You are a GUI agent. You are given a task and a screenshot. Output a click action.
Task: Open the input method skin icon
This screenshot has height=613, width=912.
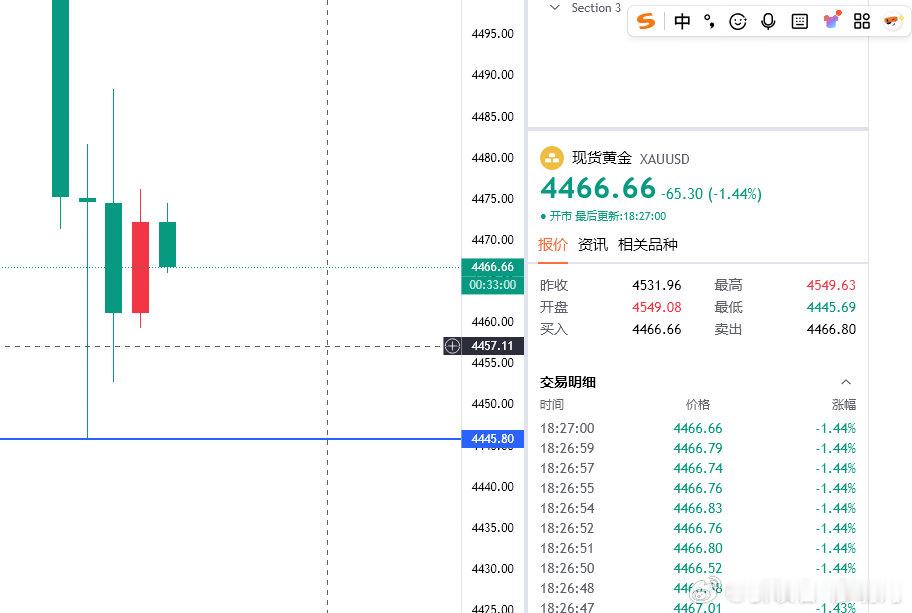pos(832,21)
